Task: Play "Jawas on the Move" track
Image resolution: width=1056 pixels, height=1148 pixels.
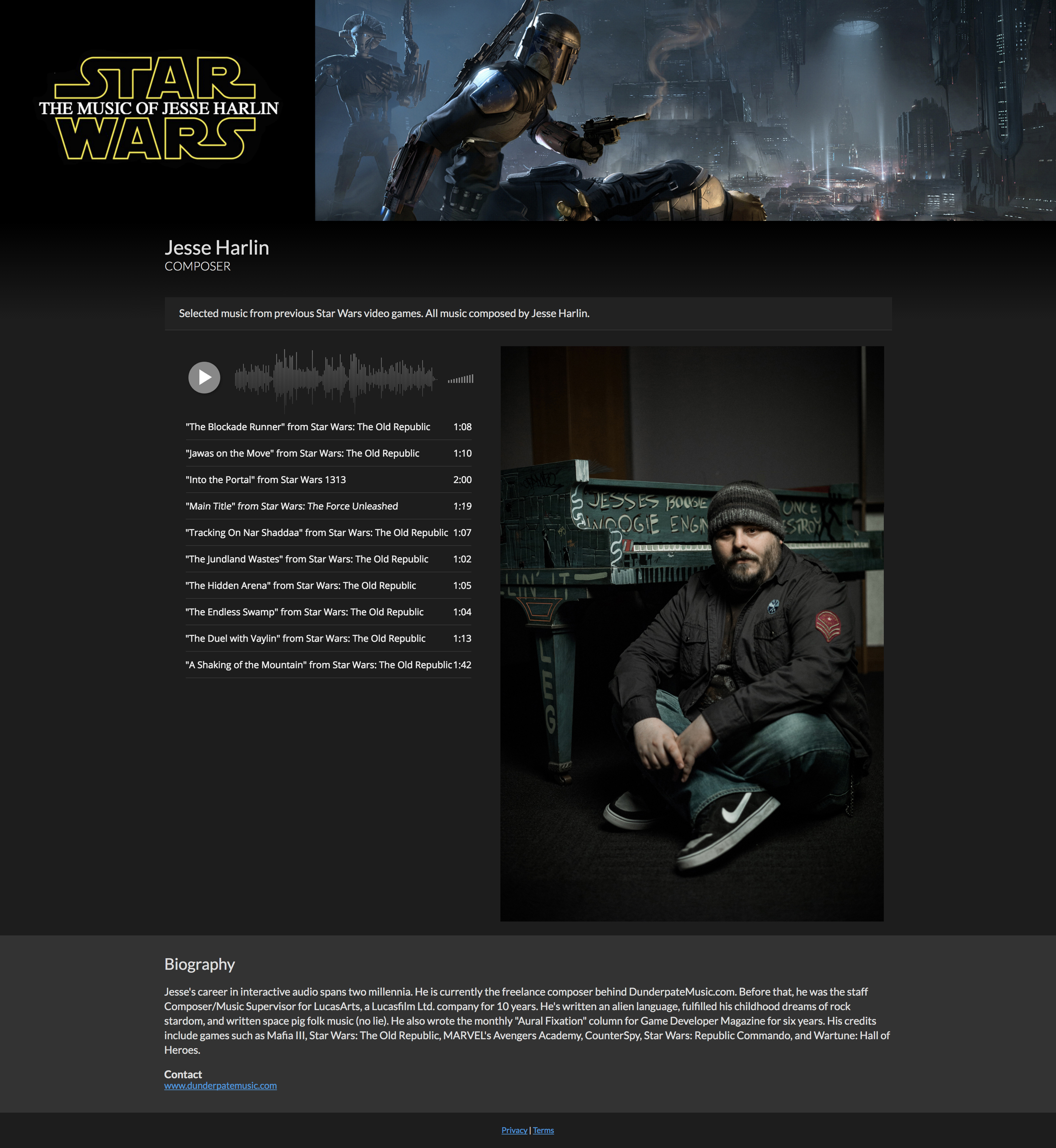Action: (x=328, y=453)
